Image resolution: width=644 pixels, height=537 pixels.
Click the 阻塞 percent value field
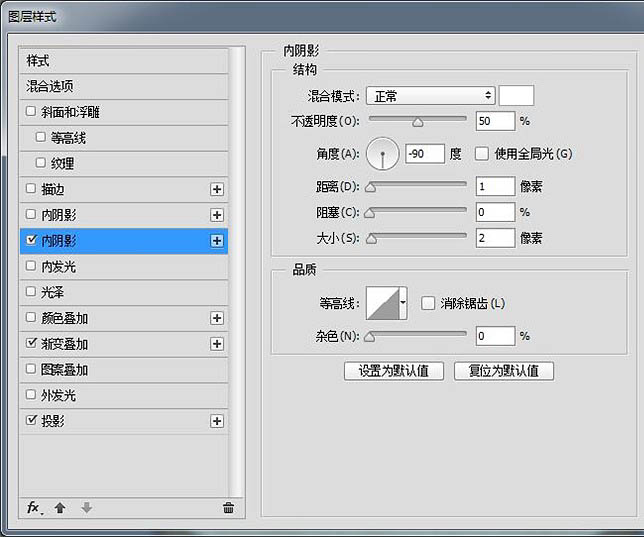coord(495,212)
